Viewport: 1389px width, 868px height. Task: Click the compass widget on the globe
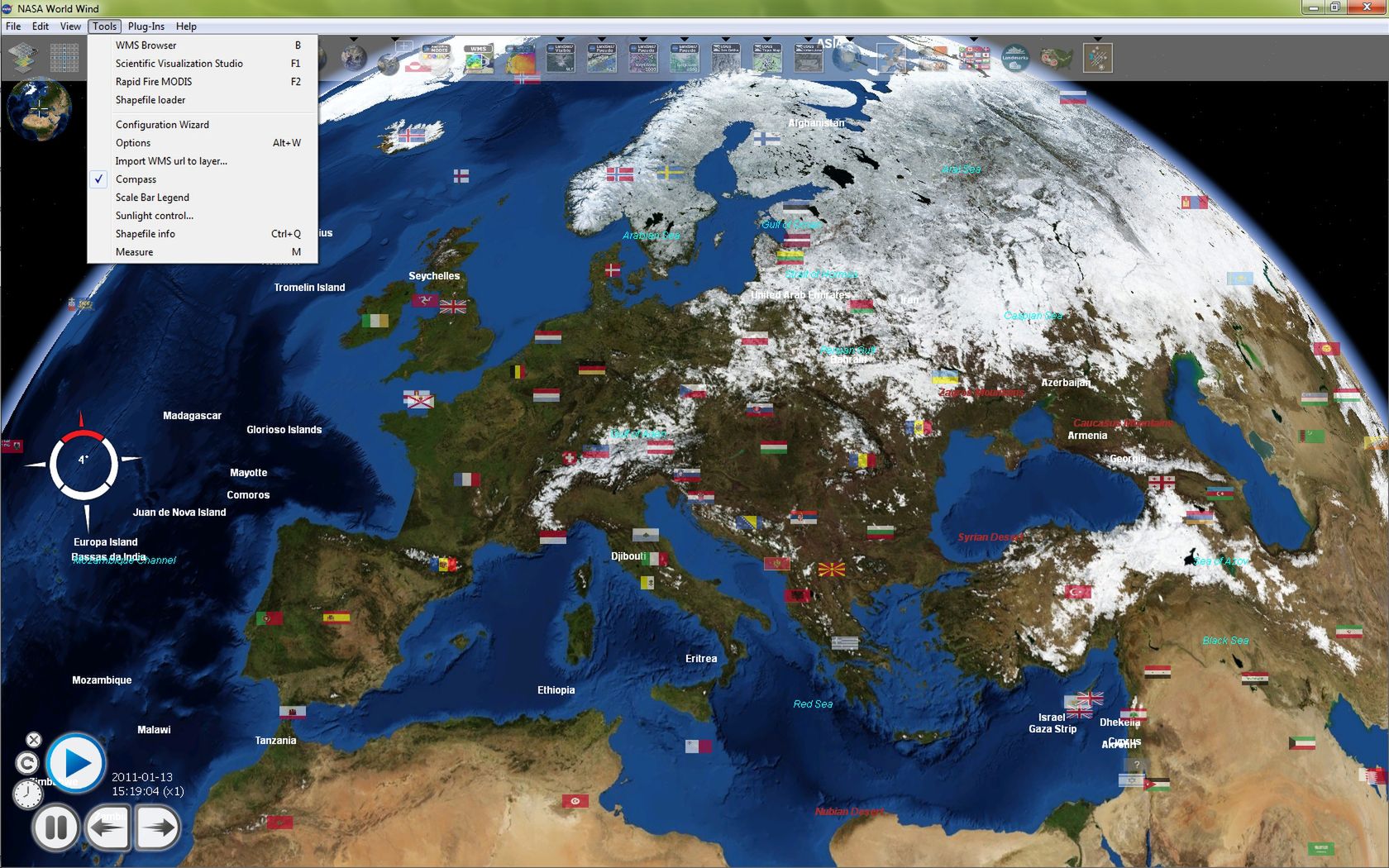coord(84,465)
